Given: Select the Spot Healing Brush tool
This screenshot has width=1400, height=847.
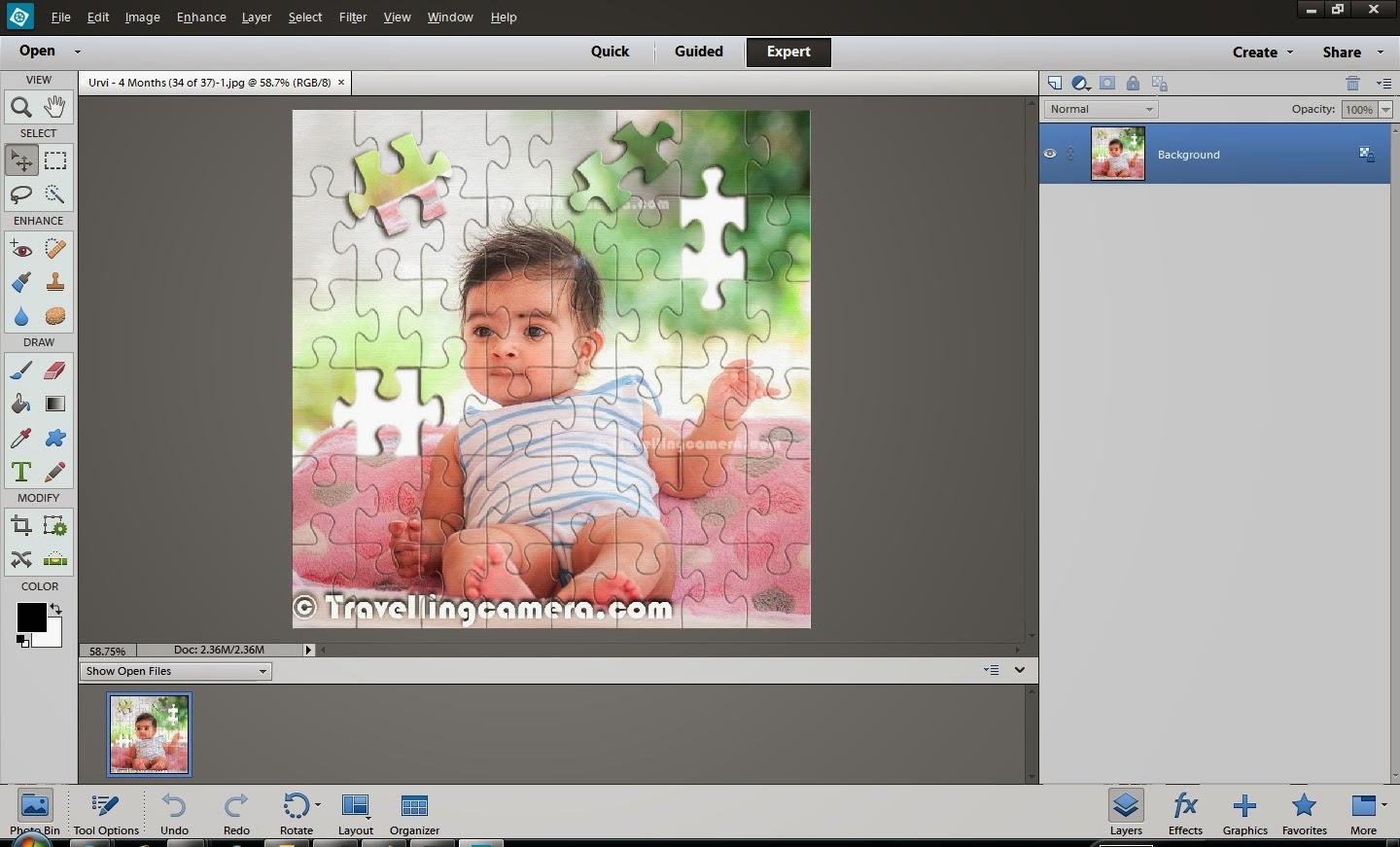Looking at the screenshot, I should pyautogui.click(x=55, y=249).
